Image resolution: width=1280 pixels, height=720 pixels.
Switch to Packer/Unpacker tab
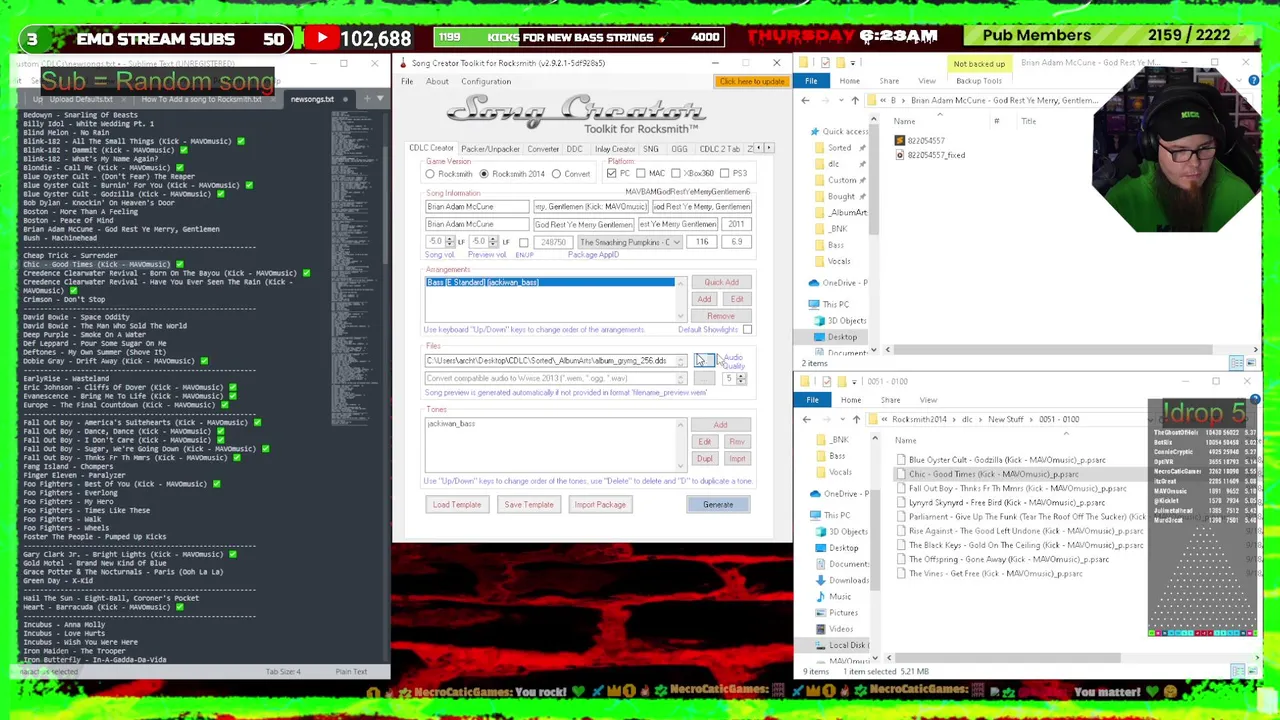[x=490, y=149]
